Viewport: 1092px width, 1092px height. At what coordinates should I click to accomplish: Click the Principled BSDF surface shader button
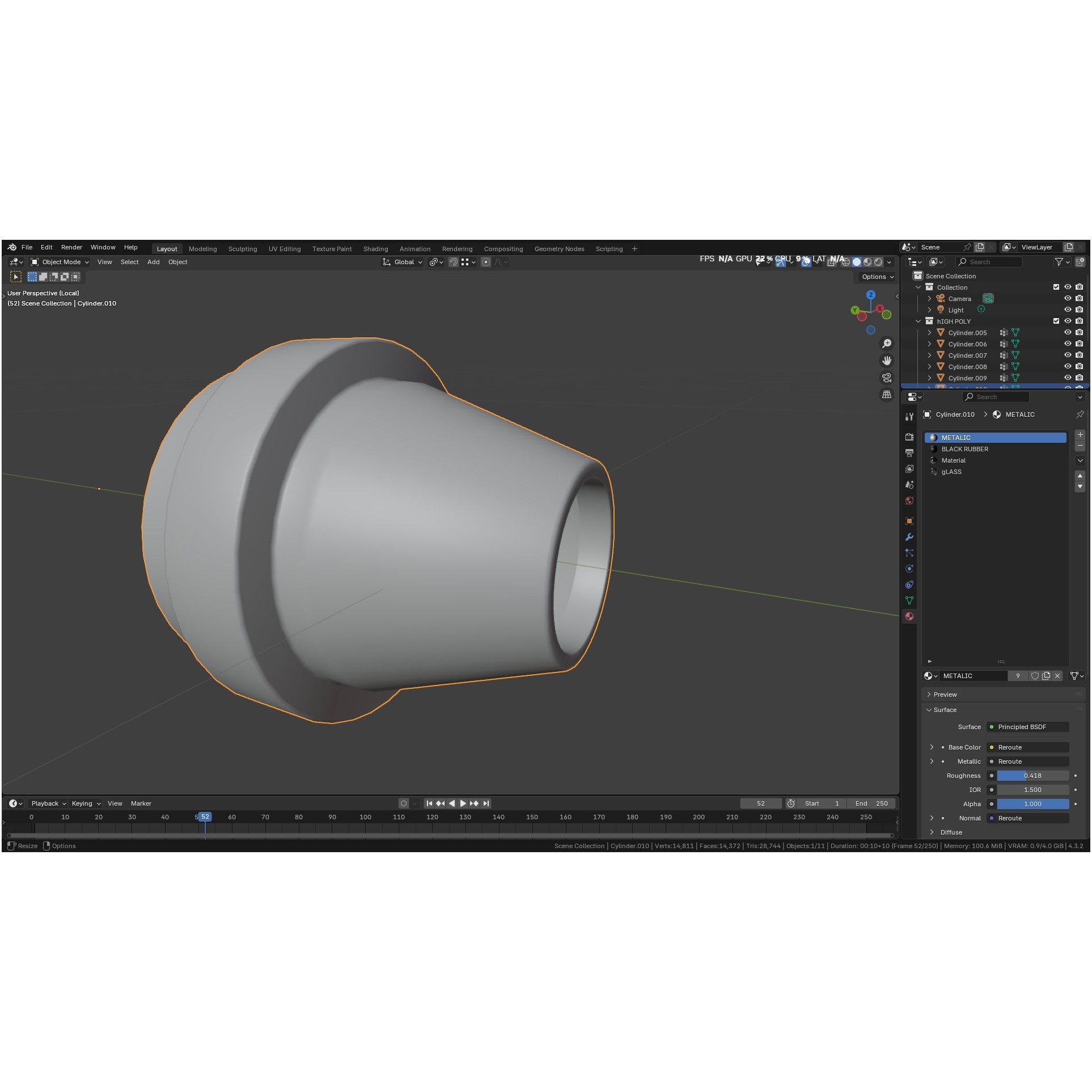[1028, 727]
